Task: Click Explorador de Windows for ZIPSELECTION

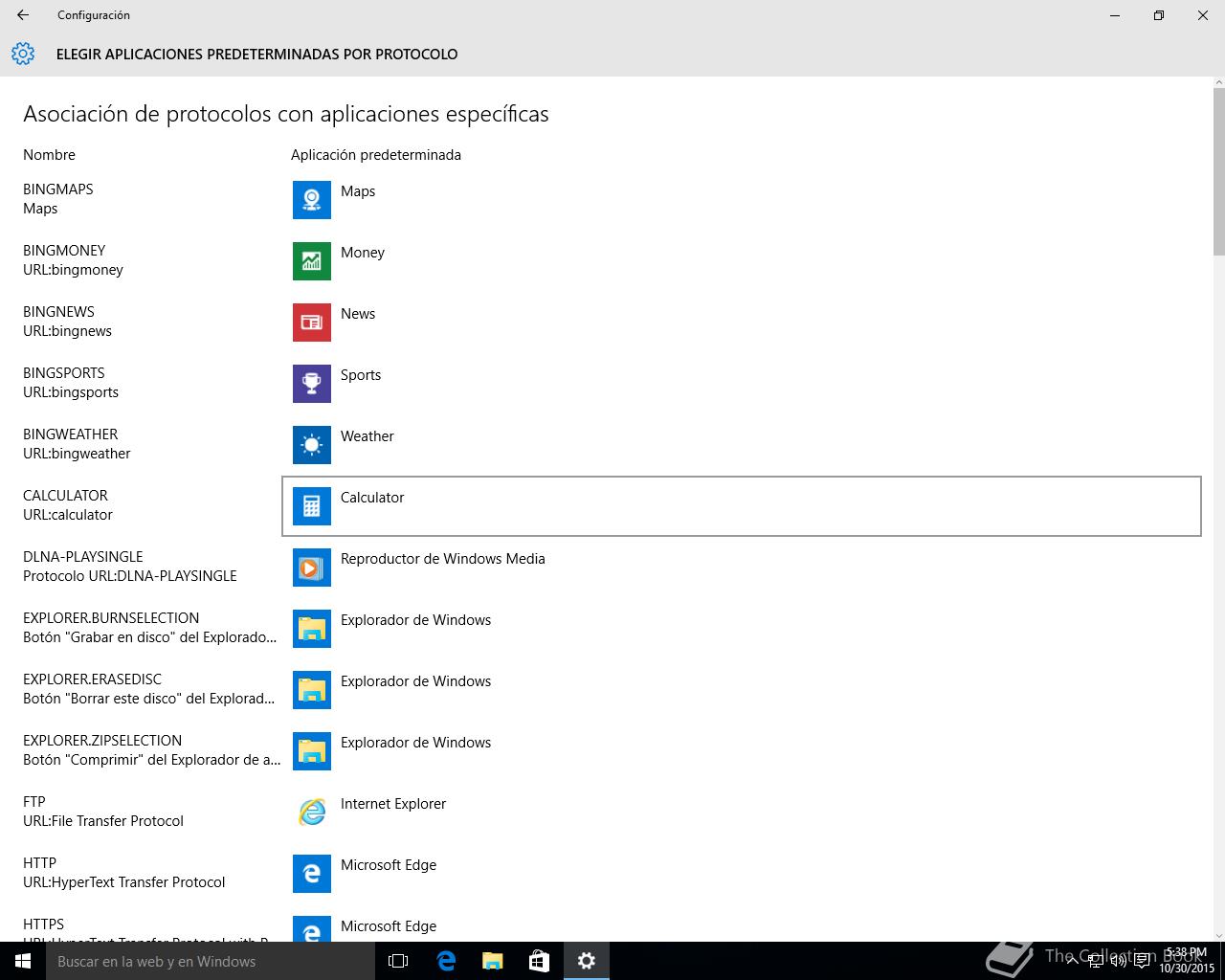Action: click(x=416, y=743)
